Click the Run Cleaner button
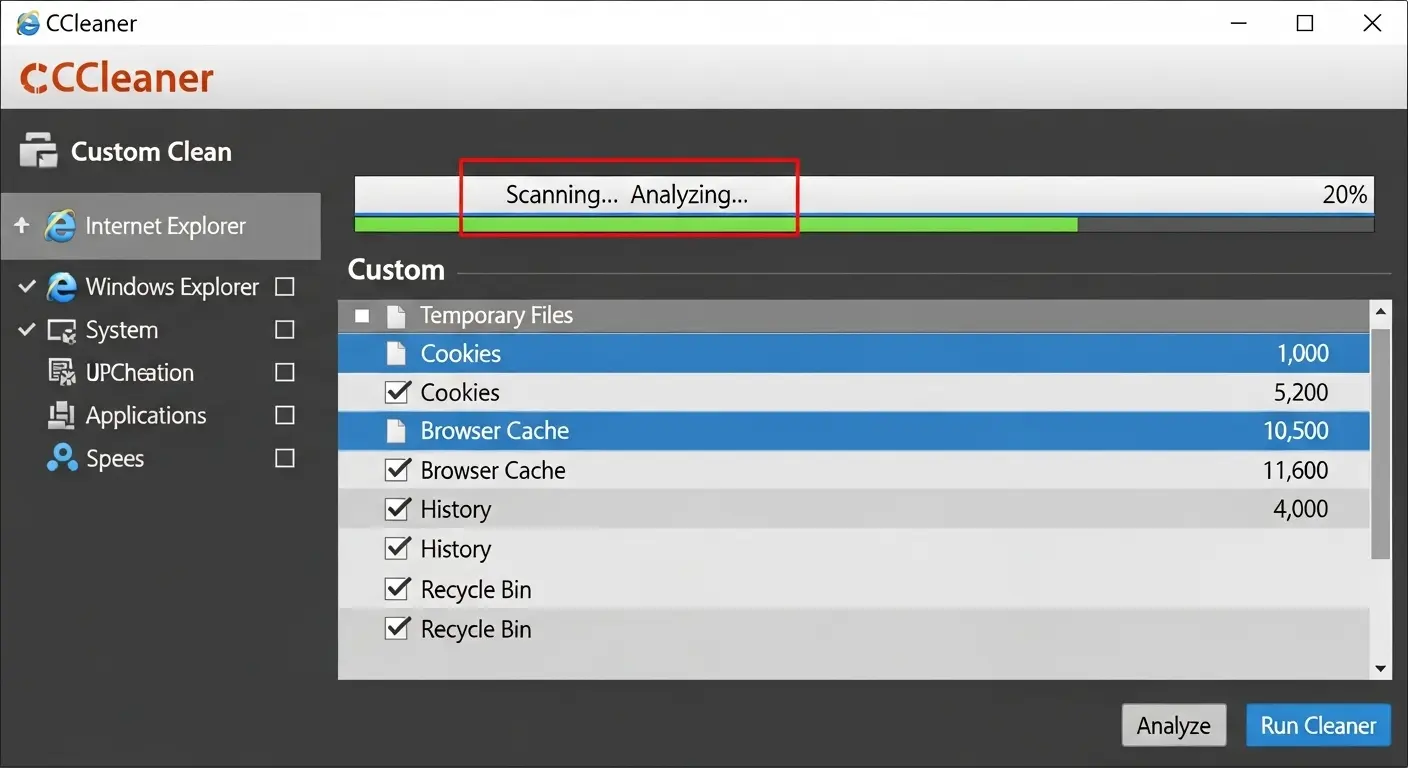 [x=1318, y=725]
